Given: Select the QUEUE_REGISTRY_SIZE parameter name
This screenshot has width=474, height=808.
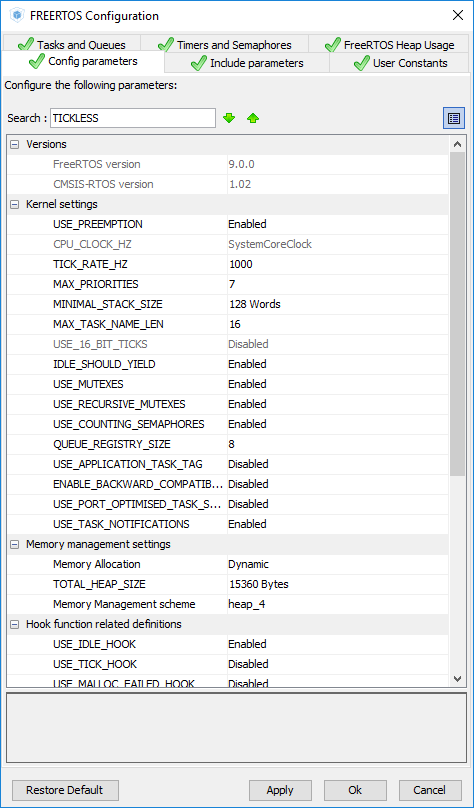Looking at the screenshot, I should pyautogui.click(x=112, y=444).
